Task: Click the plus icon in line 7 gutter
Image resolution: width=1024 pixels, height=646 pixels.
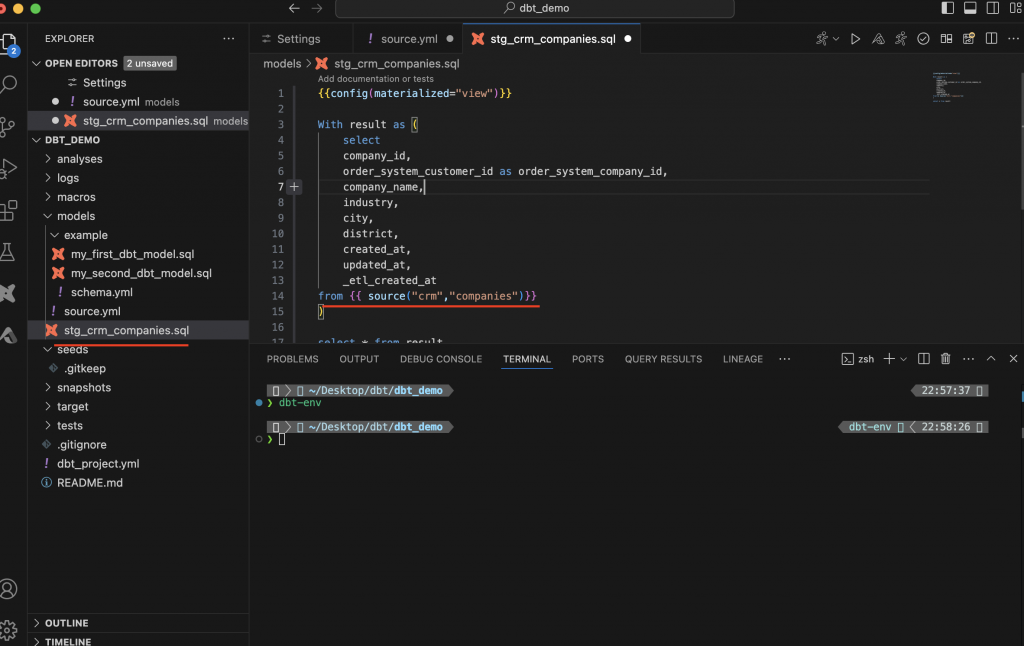Action: (x=295, y=187)
